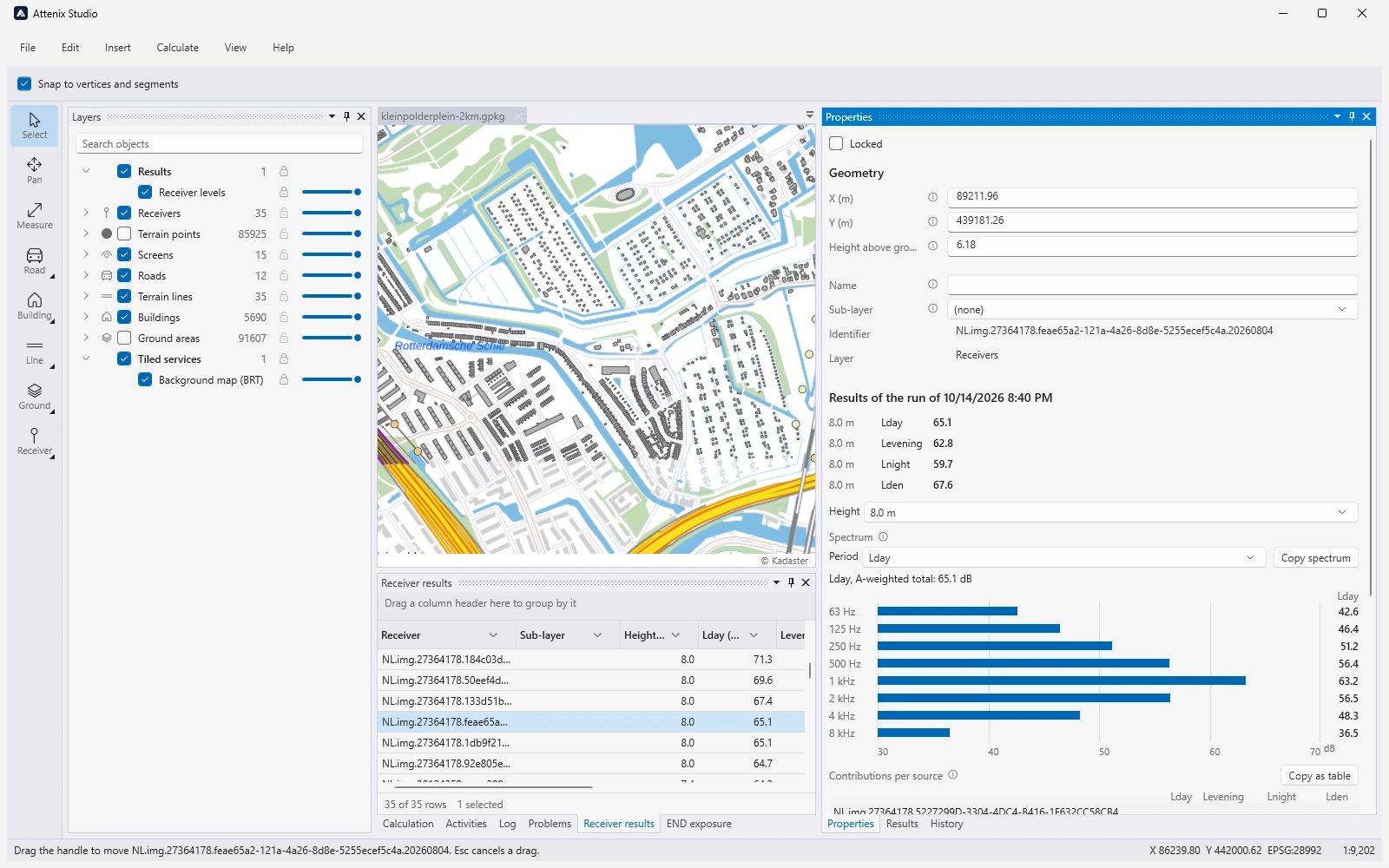
Task: Pick the Receiver placement tool
Action: point(35,442)
